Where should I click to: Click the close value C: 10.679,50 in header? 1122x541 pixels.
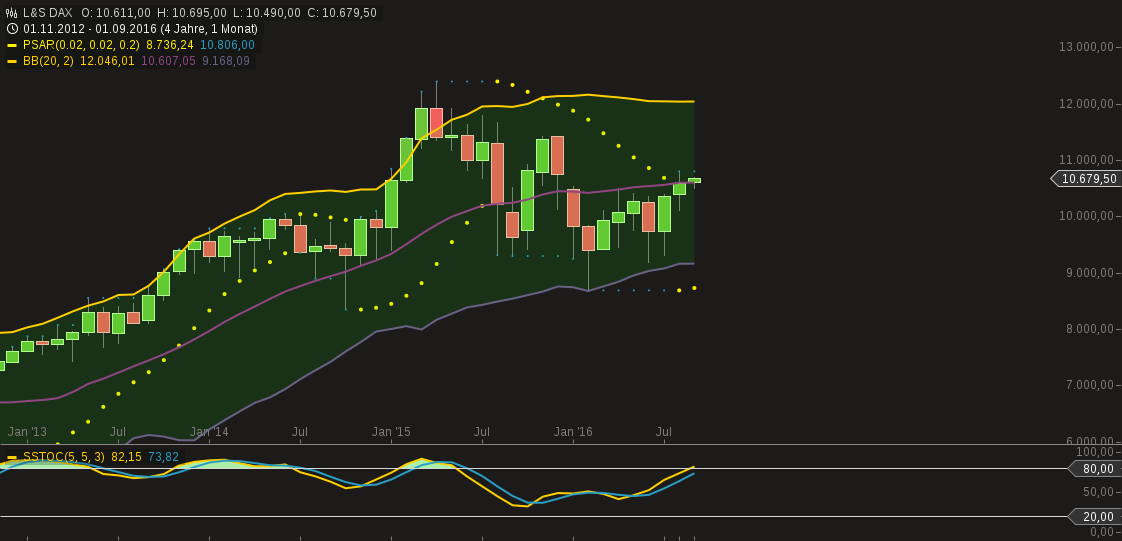tap(342, 13)
